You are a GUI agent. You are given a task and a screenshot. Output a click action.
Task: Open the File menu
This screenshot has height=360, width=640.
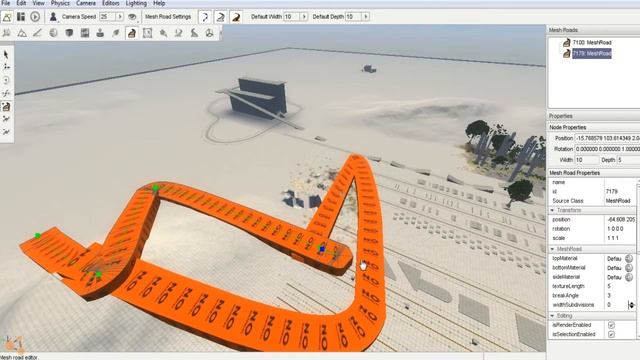[6, 3]
